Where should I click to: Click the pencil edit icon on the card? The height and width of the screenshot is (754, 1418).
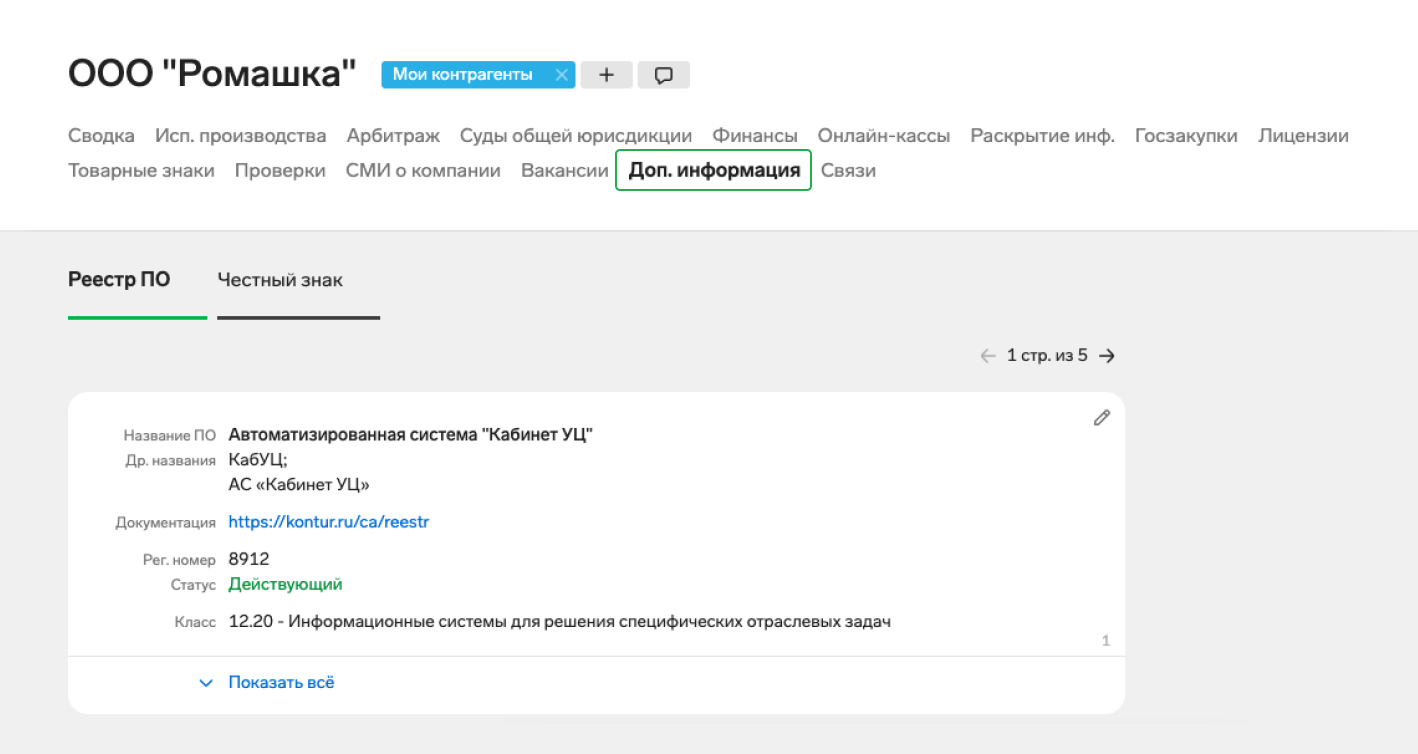tap(1101, 418)
